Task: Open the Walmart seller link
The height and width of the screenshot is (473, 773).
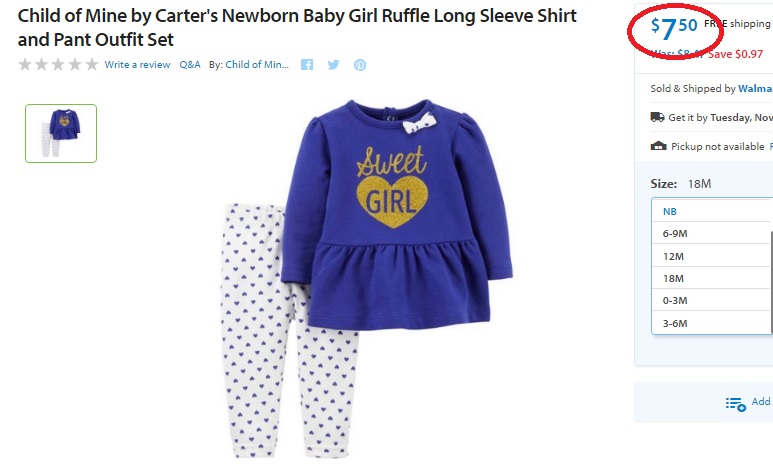Action: click(x=755, y=88)
